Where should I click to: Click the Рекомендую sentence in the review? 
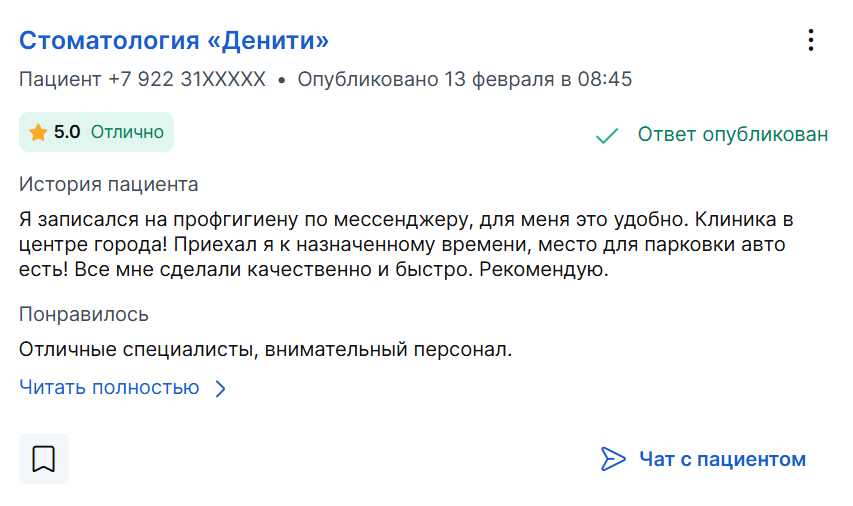(x=543, y=269)
